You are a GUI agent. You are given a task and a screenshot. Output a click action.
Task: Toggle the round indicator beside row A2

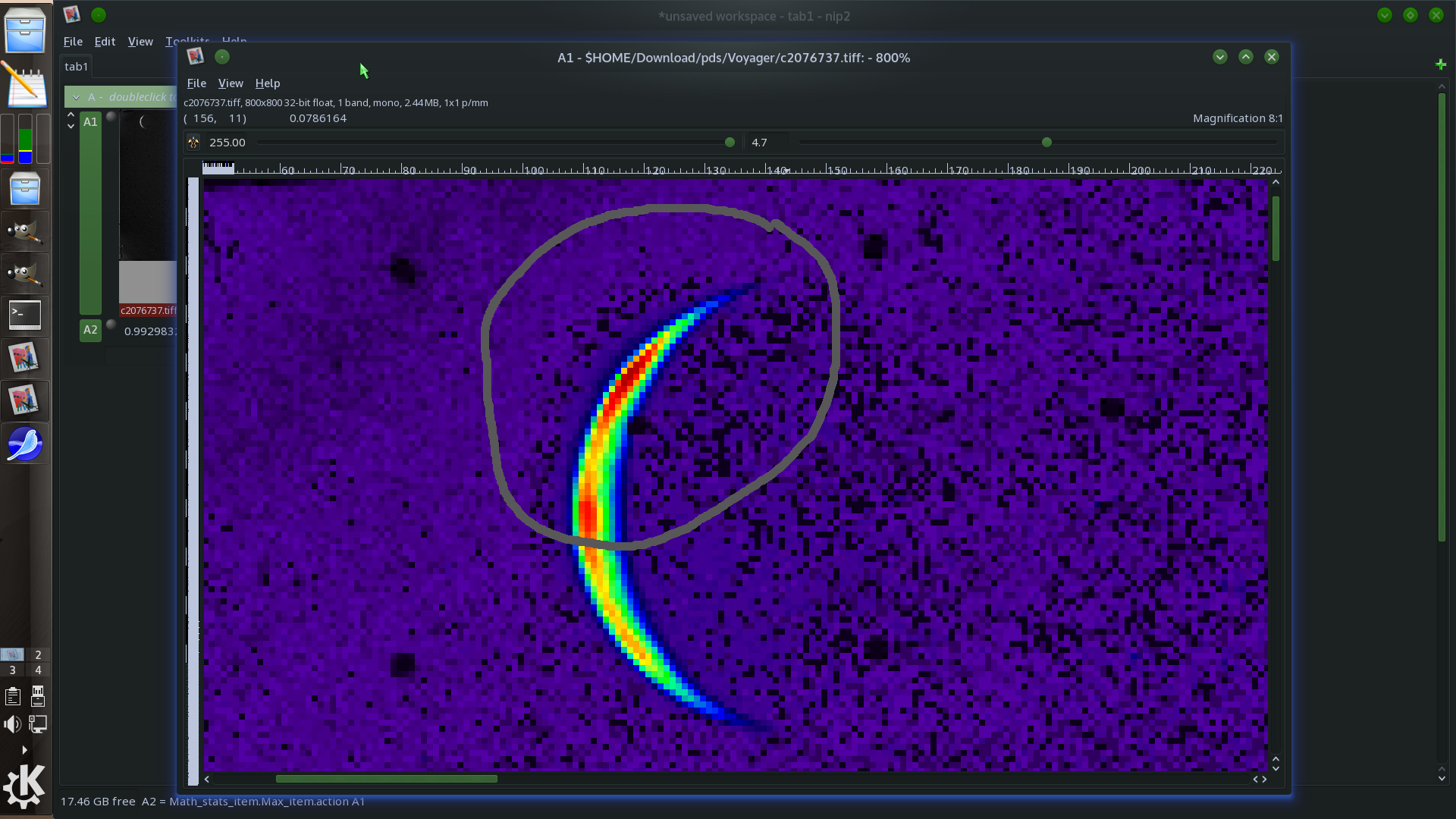point(111,325)
